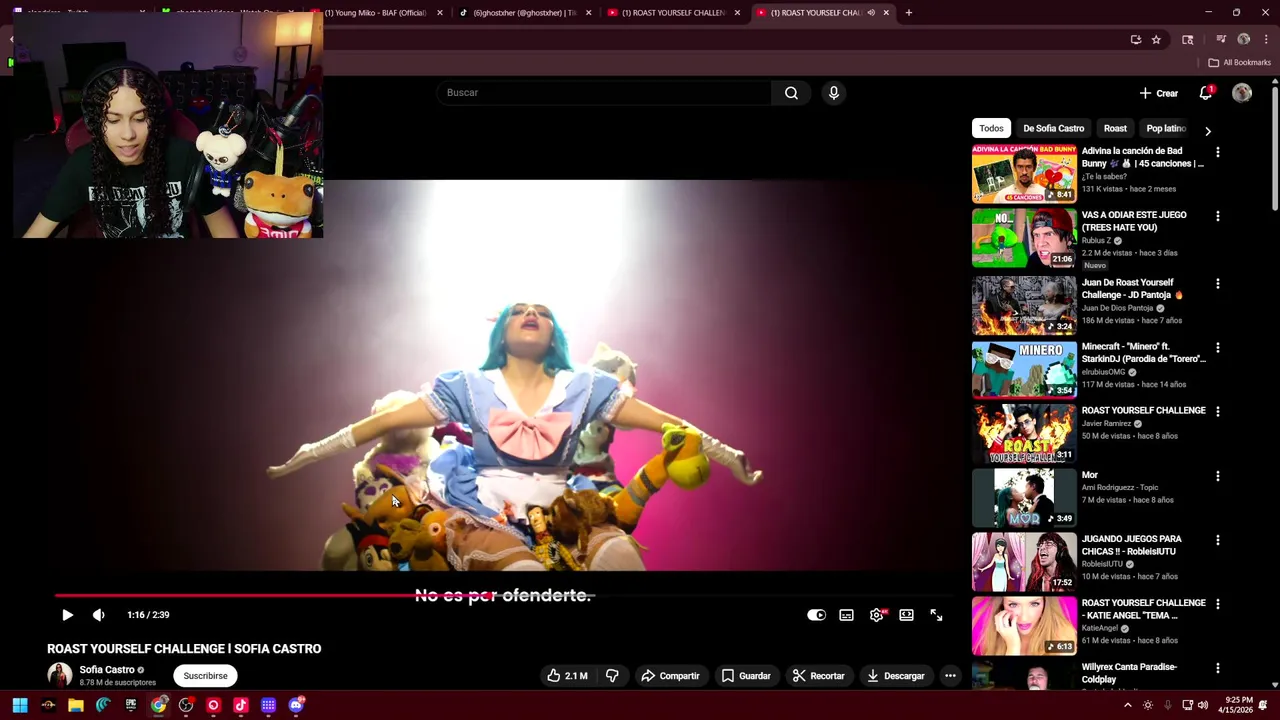Dislike the video with the thumbs-down button

click(x=612, y=676)
